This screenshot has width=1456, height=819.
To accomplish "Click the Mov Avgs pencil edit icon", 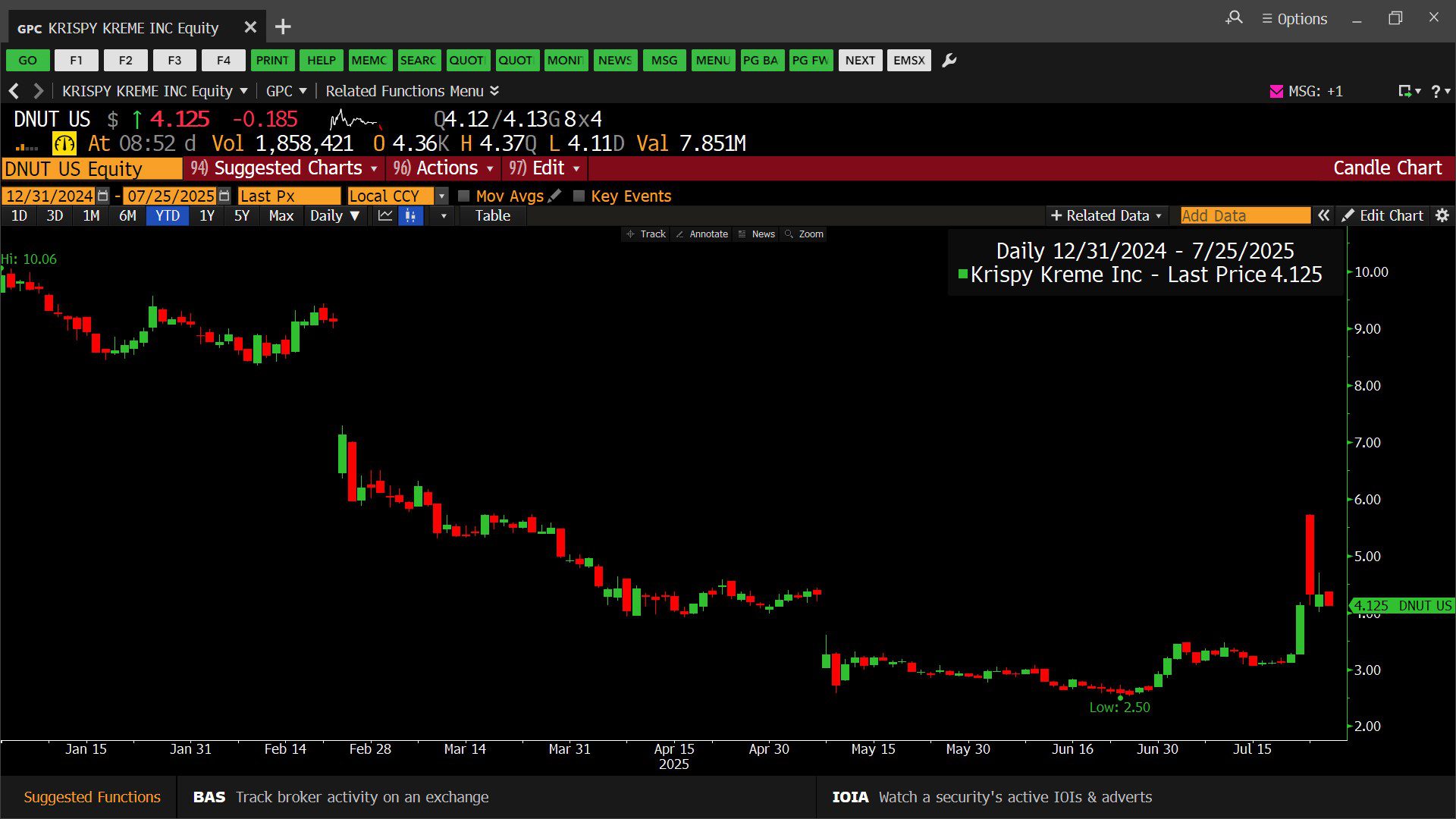I will 555,196.
